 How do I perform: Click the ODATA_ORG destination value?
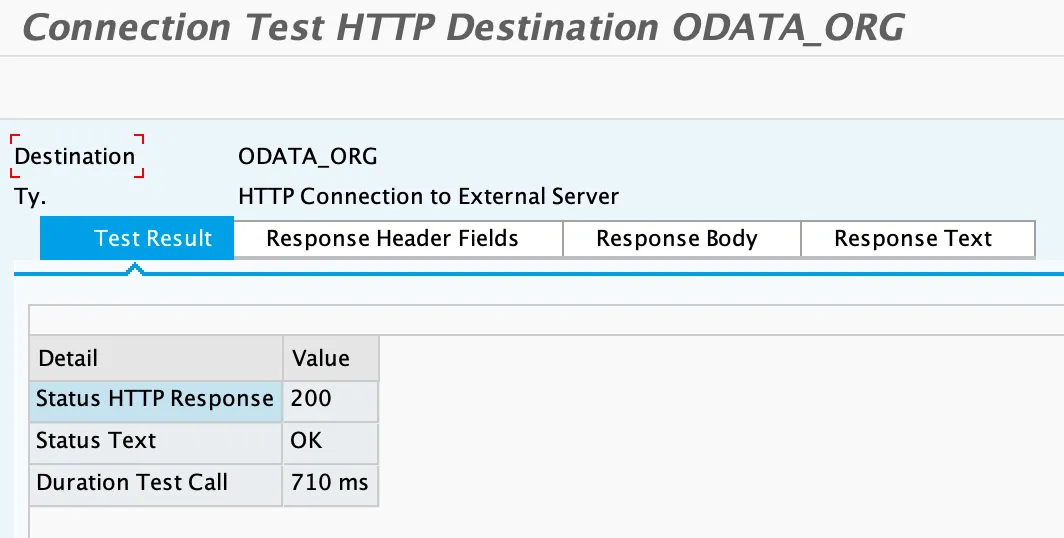[308, 157]
